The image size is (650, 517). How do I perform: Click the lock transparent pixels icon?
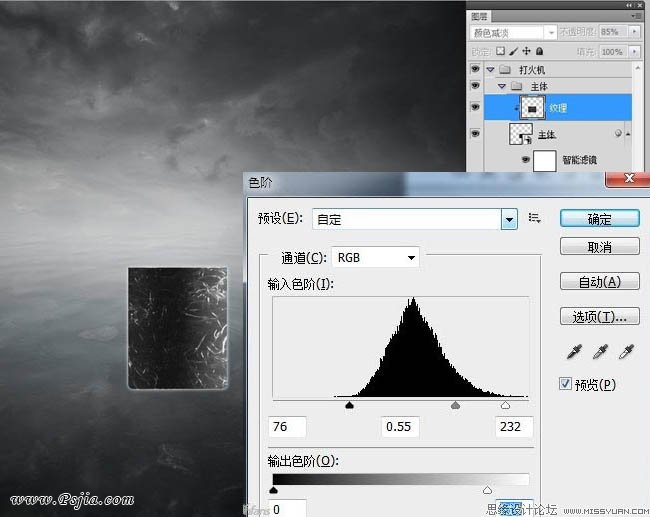point(502,51)
